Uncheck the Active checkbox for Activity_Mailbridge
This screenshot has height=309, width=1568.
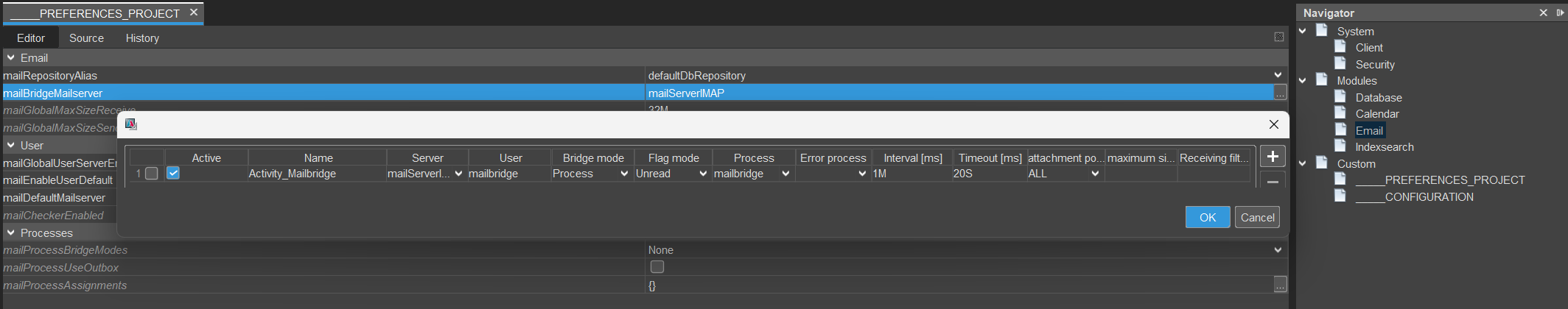coord(173,174)
